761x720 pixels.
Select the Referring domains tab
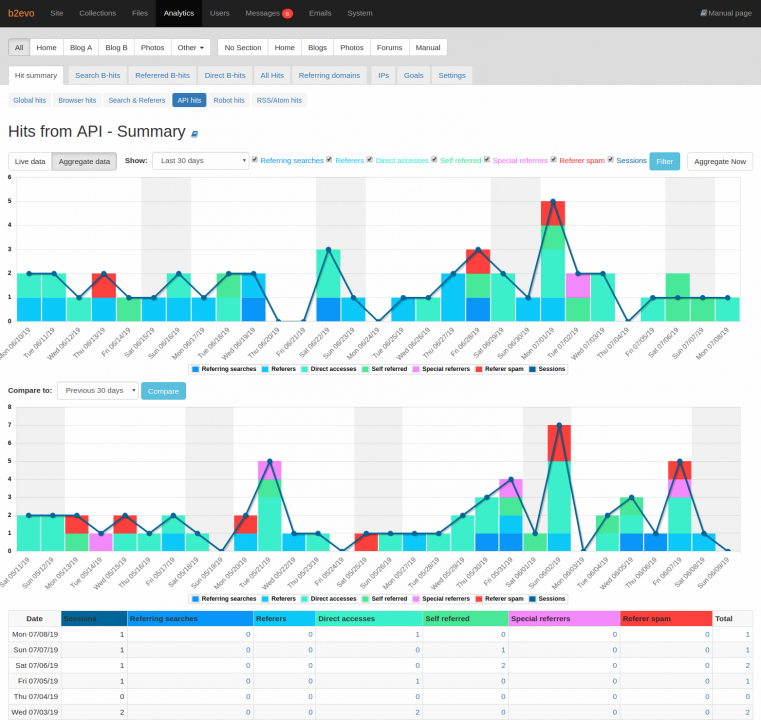click(329, 75)
